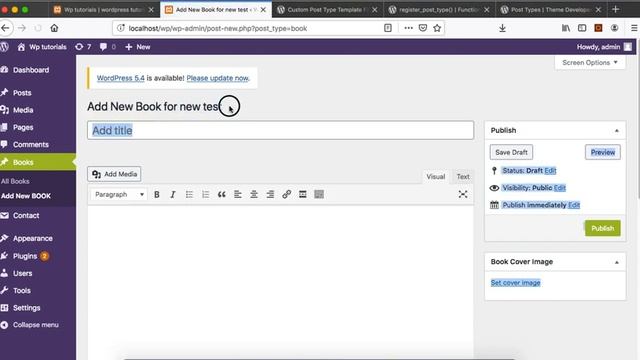Viewport: 640px width, 360px height.
Task: Open Firefox sidebars icon
Action: point(582,28)
